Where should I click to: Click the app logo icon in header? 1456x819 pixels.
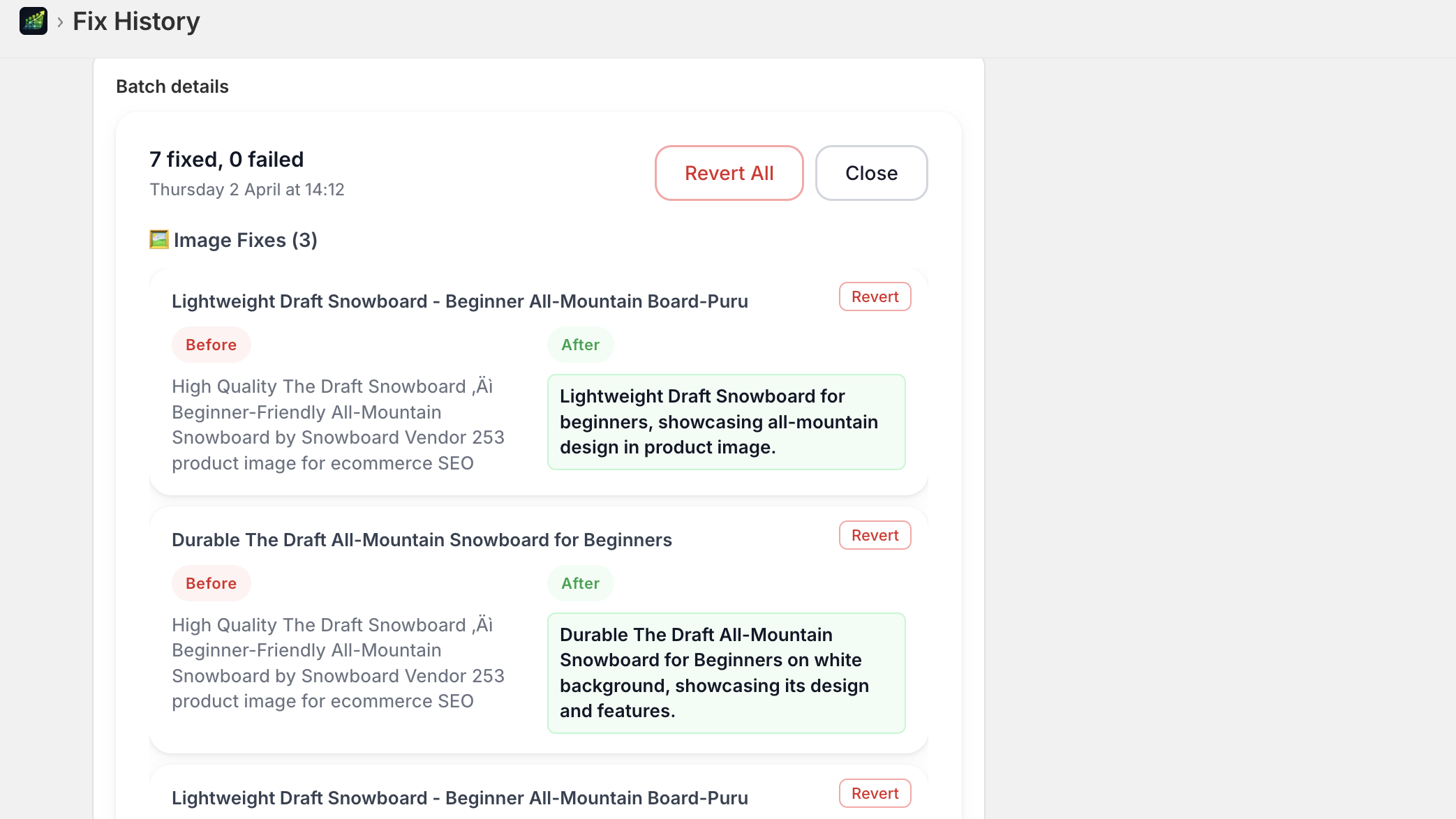click(33, 21)
